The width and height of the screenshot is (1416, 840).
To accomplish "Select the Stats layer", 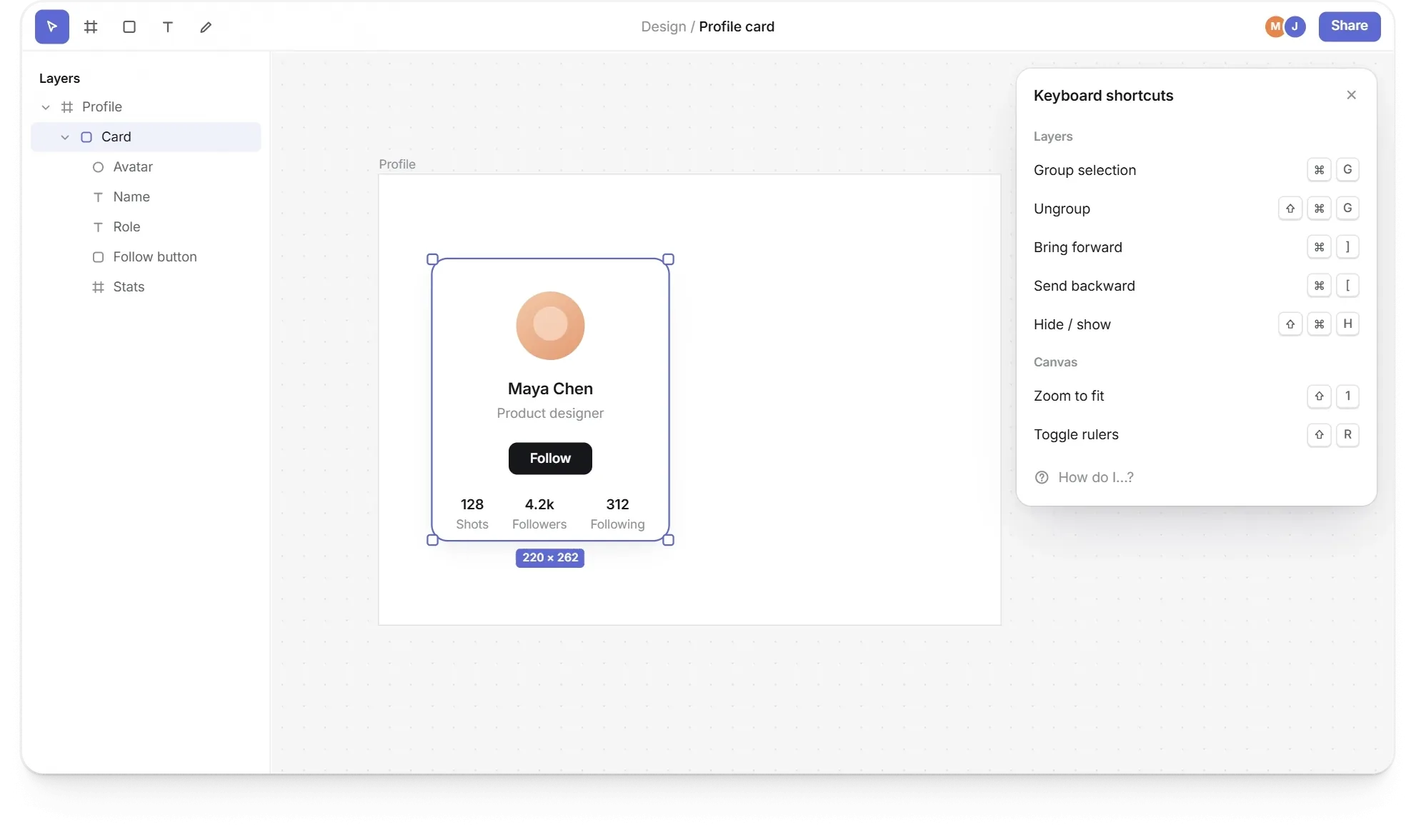I will point(146,287).
